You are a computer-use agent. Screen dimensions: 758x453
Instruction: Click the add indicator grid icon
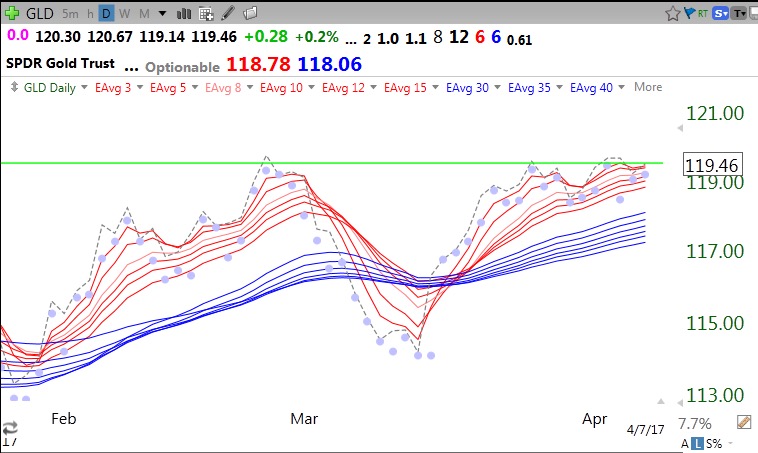click(206, 14)
